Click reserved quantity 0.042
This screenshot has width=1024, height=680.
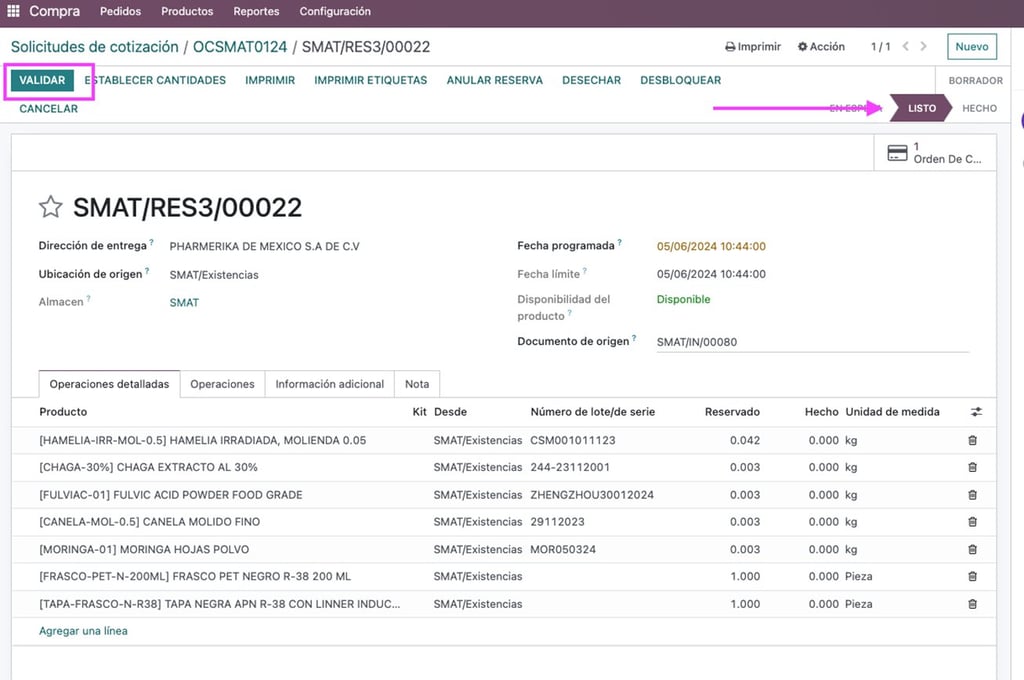tap(745, 440)
